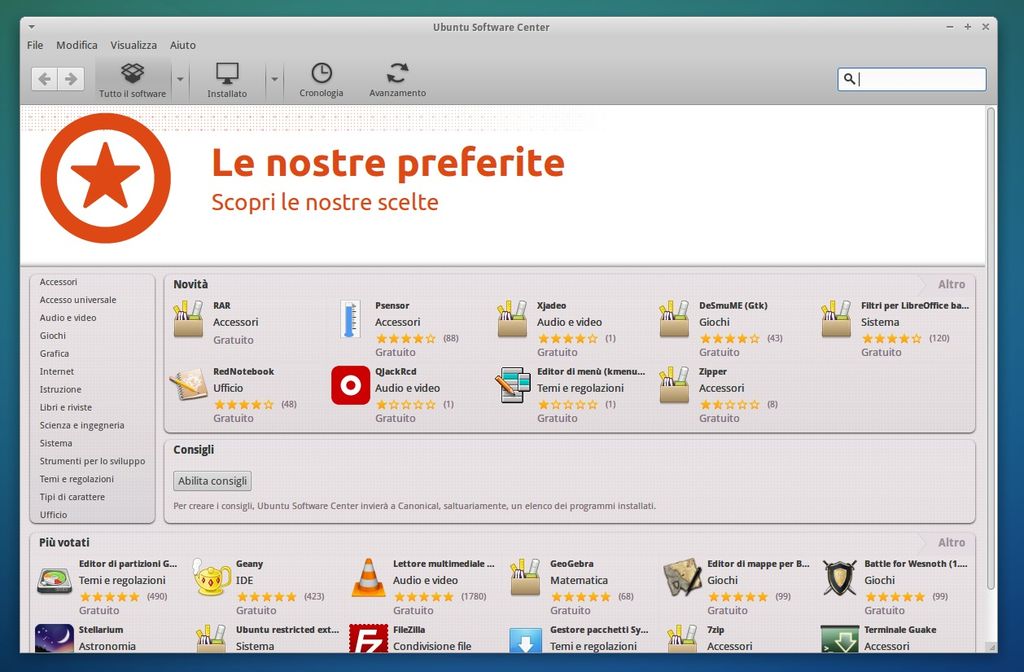Open the Xjadeo package icon
1024x672 pixels.
click(x=512, y=319)
